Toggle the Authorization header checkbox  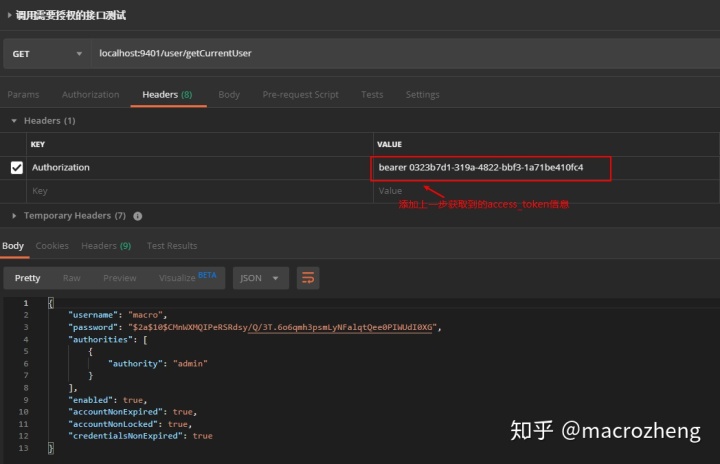coord(17,168)
